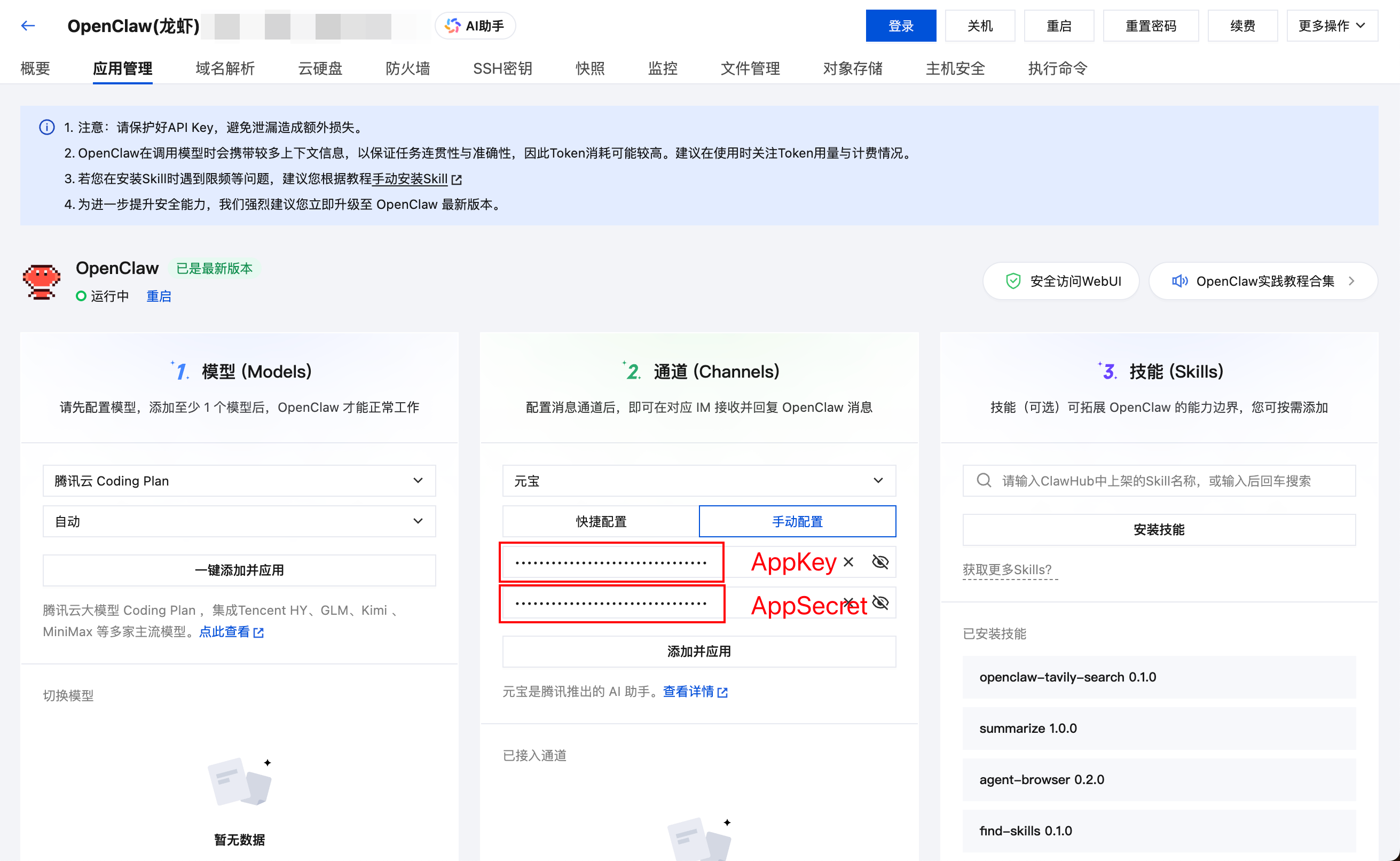Click the 一键添加并应用 button
This screenshot has height=861, width=1400.
pyautogui.click(x=239, y=570)
